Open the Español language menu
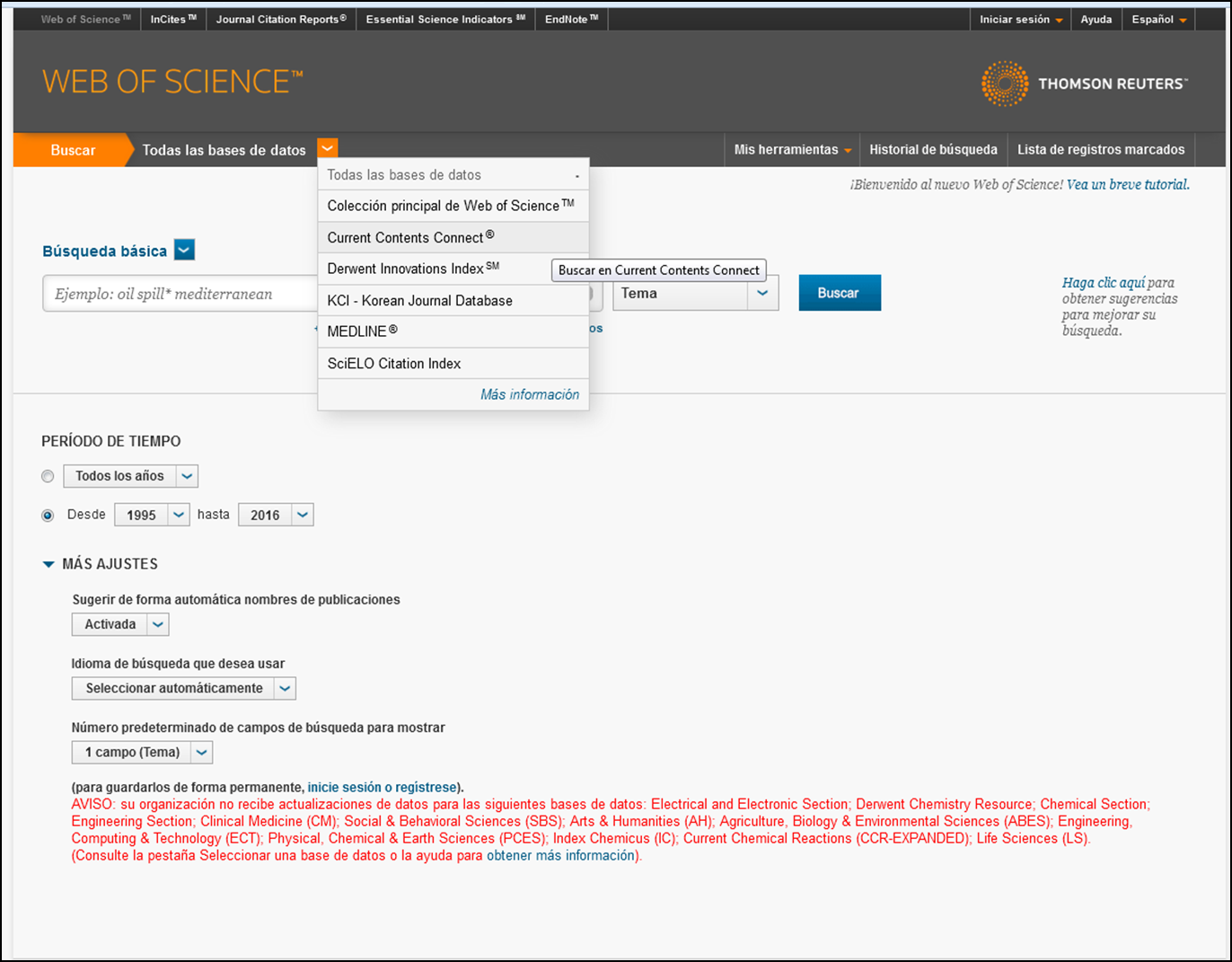This screenshot has width=1232, height=962. click(x=1158, y=19)
